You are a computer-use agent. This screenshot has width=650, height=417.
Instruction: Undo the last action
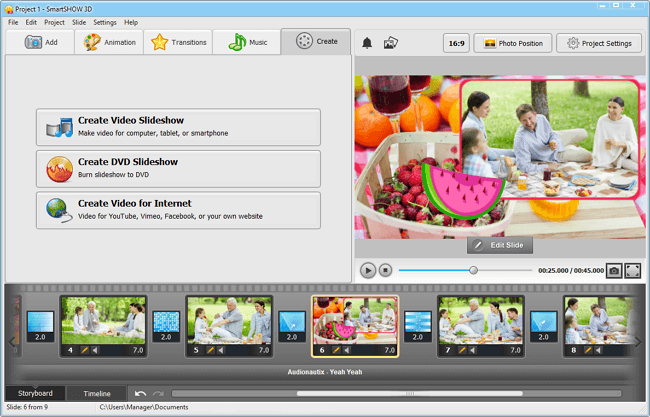pos(141,394)
